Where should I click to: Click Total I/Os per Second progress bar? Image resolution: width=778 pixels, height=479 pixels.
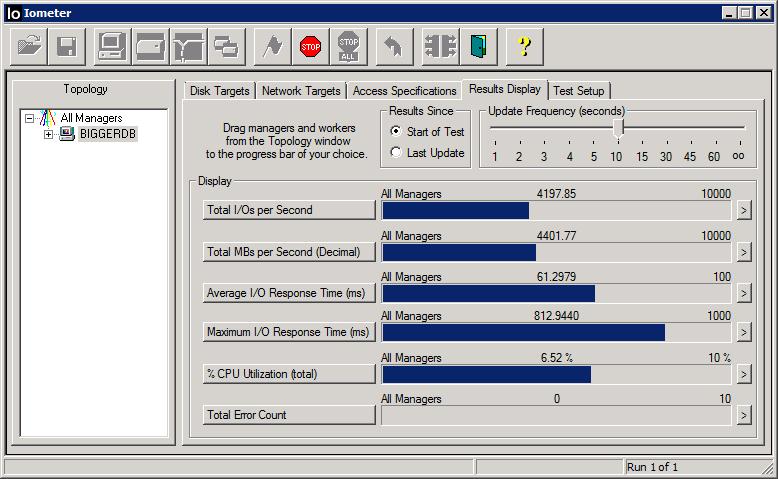556,210
